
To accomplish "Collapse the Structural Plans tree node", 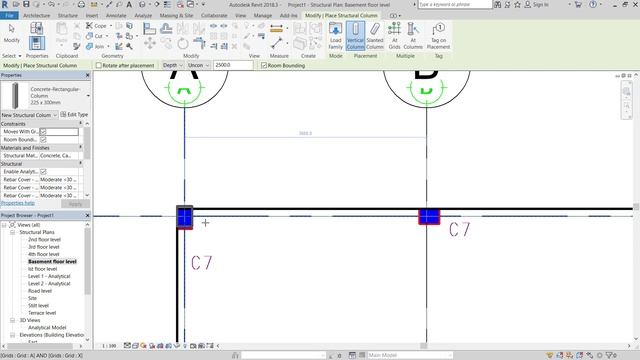I will click(x=13, y=232).
